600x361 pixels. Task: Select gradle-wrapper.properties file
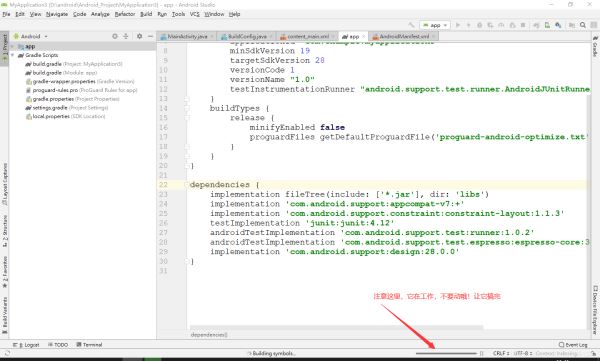click(x=80, y=82)
